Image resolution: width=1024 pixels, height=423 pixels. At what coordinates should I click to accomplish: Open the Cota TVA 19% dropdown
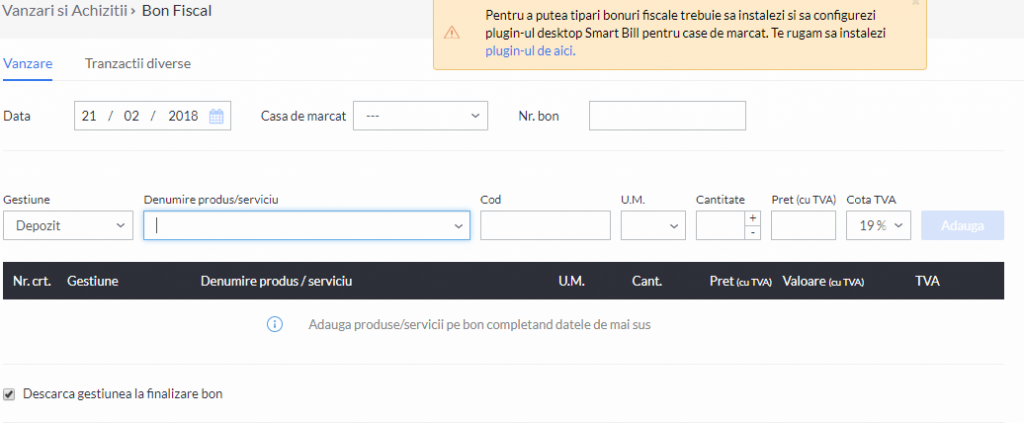[x=878, y=225]
